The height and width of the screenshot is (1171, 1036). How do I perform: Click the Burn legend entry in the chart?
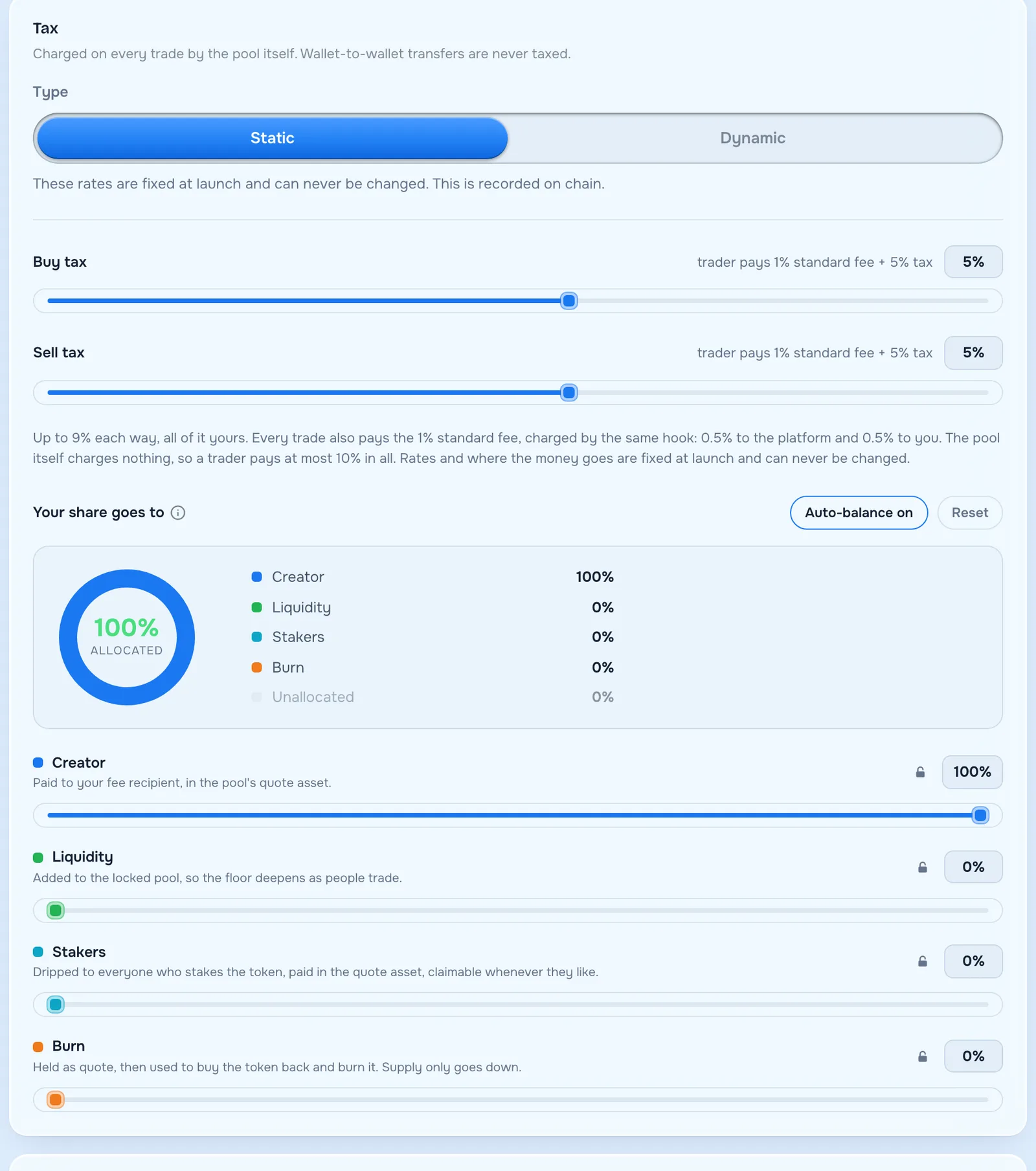pyautogui.click(x=433, y=667)
